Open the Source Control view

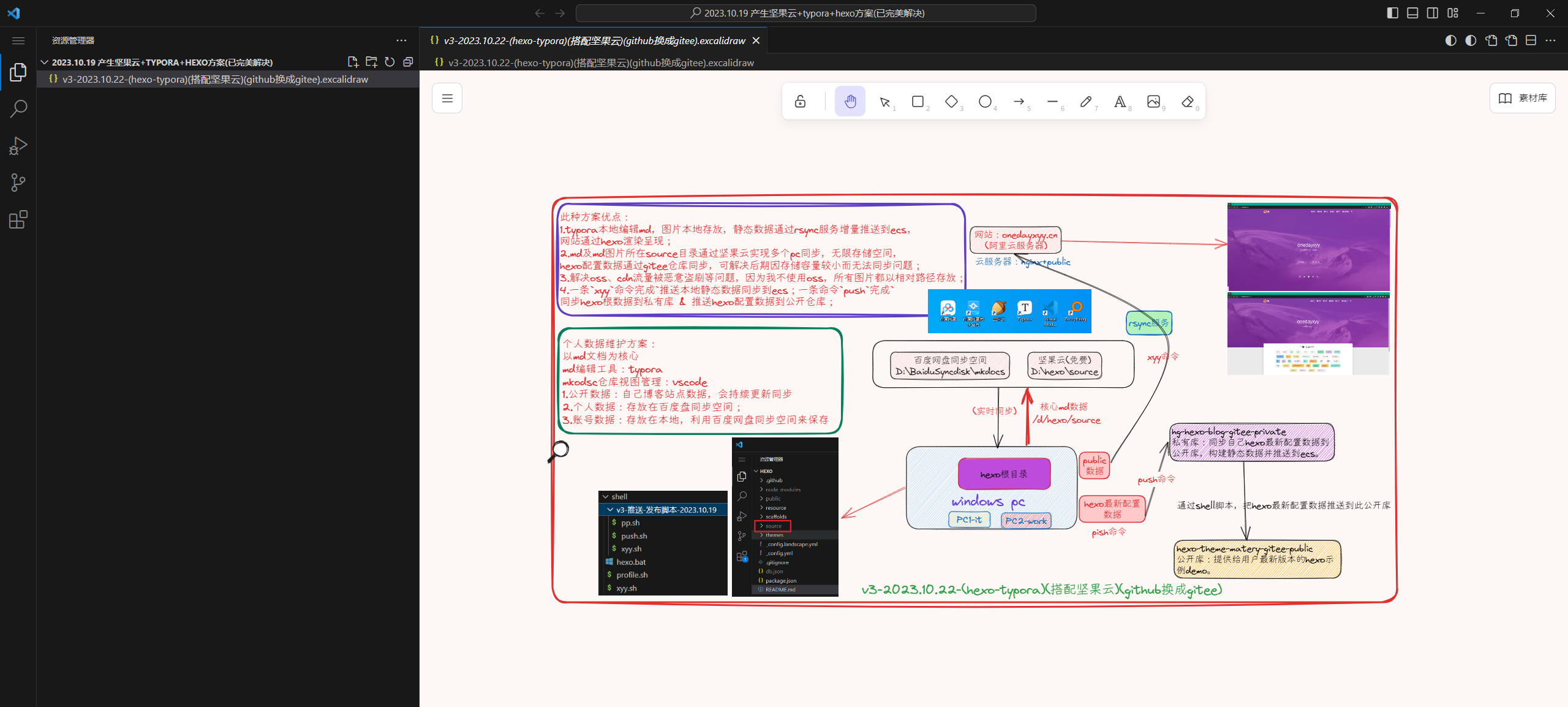[x=18, y=183]
